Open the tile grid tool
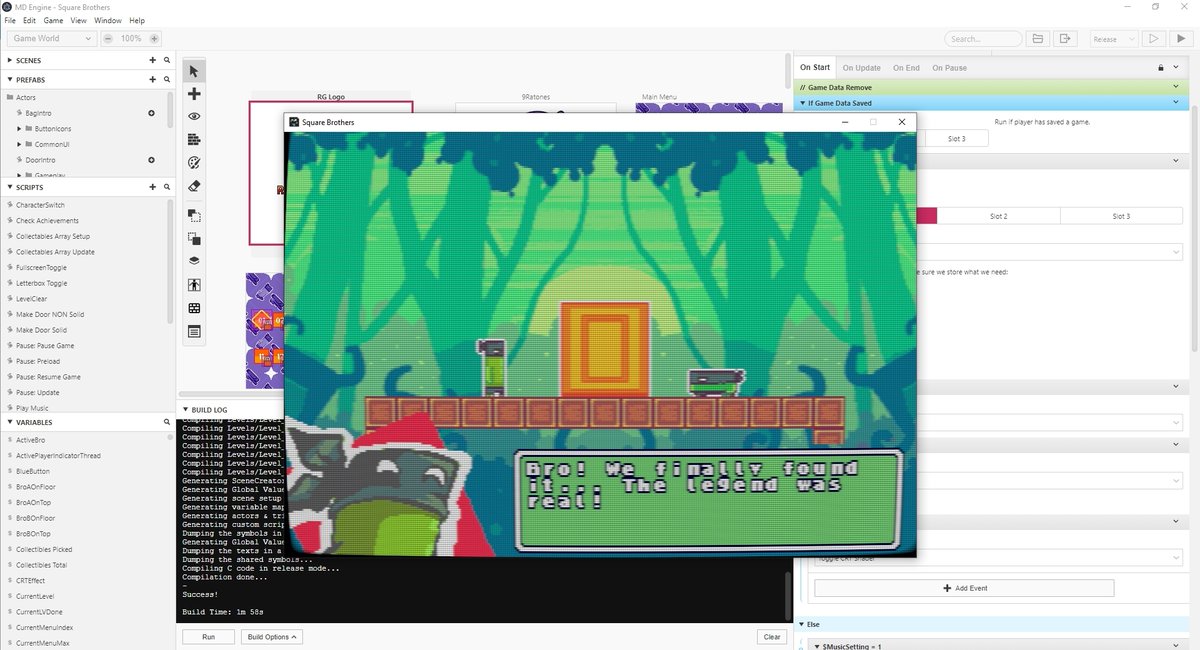Image resolution: width=1200 pixels, height=650 pixels. [193, 307]
